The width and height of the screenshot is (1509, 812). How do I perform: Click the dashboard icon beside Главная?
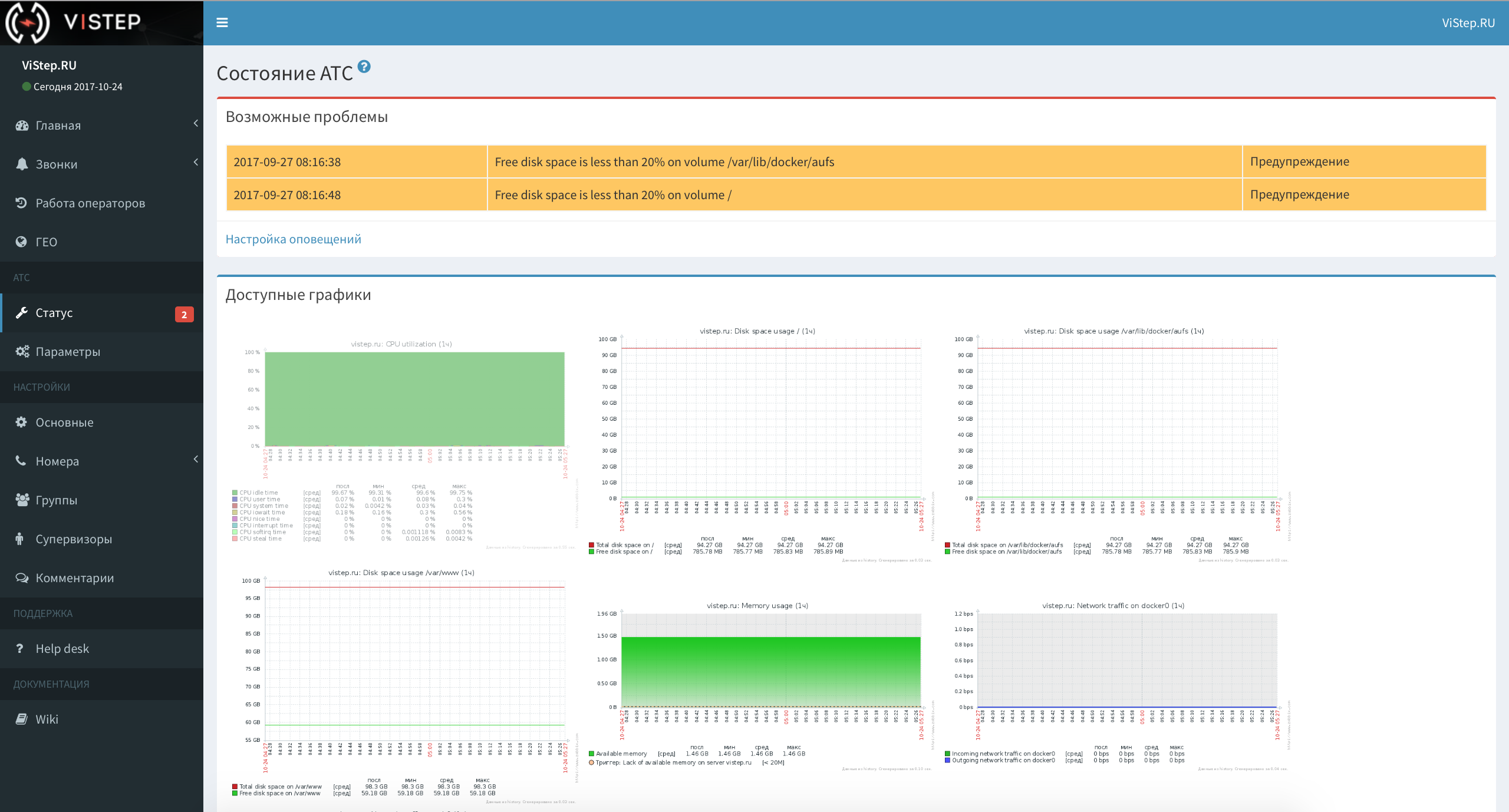22,125
